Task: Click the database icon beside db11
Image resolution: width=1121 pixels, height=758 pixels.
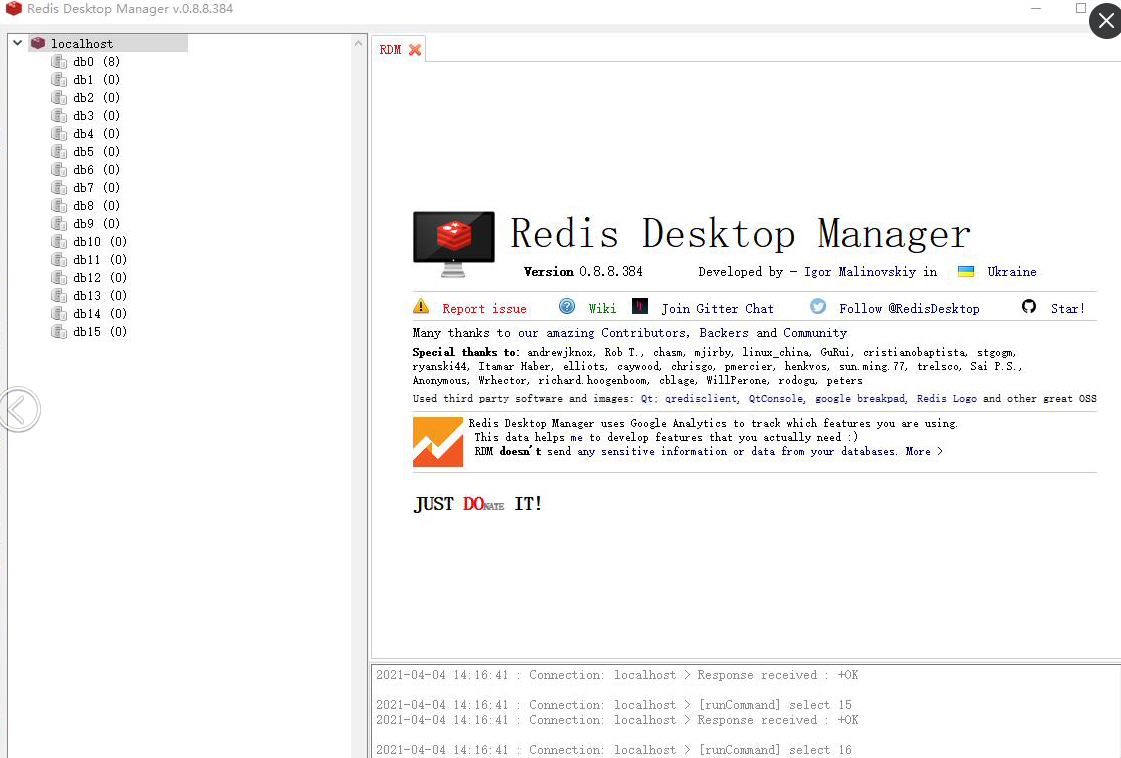Action: 59,260
